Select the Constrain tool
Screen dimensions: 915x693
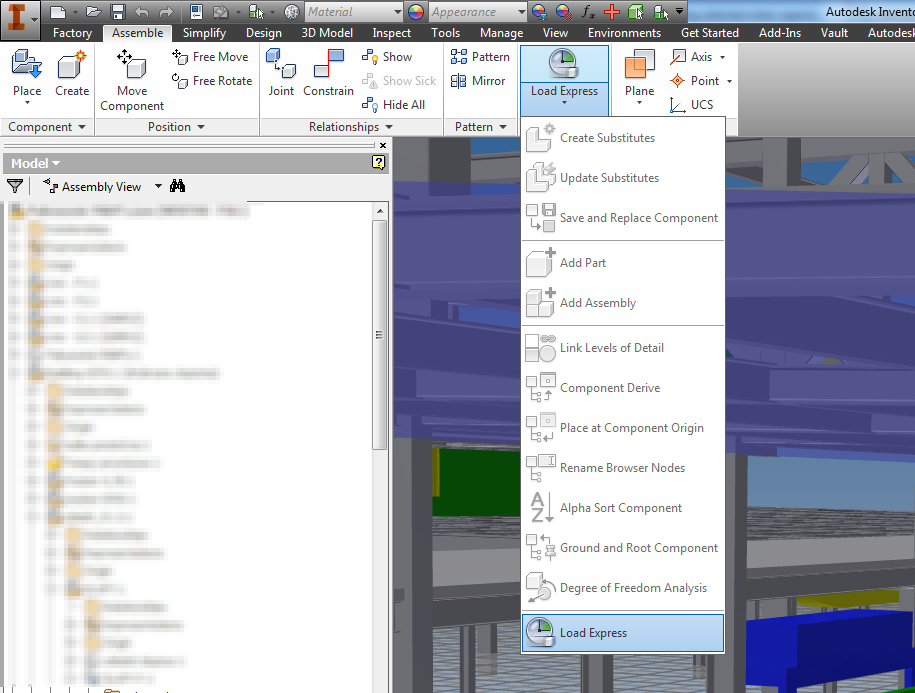pos(328,72)
